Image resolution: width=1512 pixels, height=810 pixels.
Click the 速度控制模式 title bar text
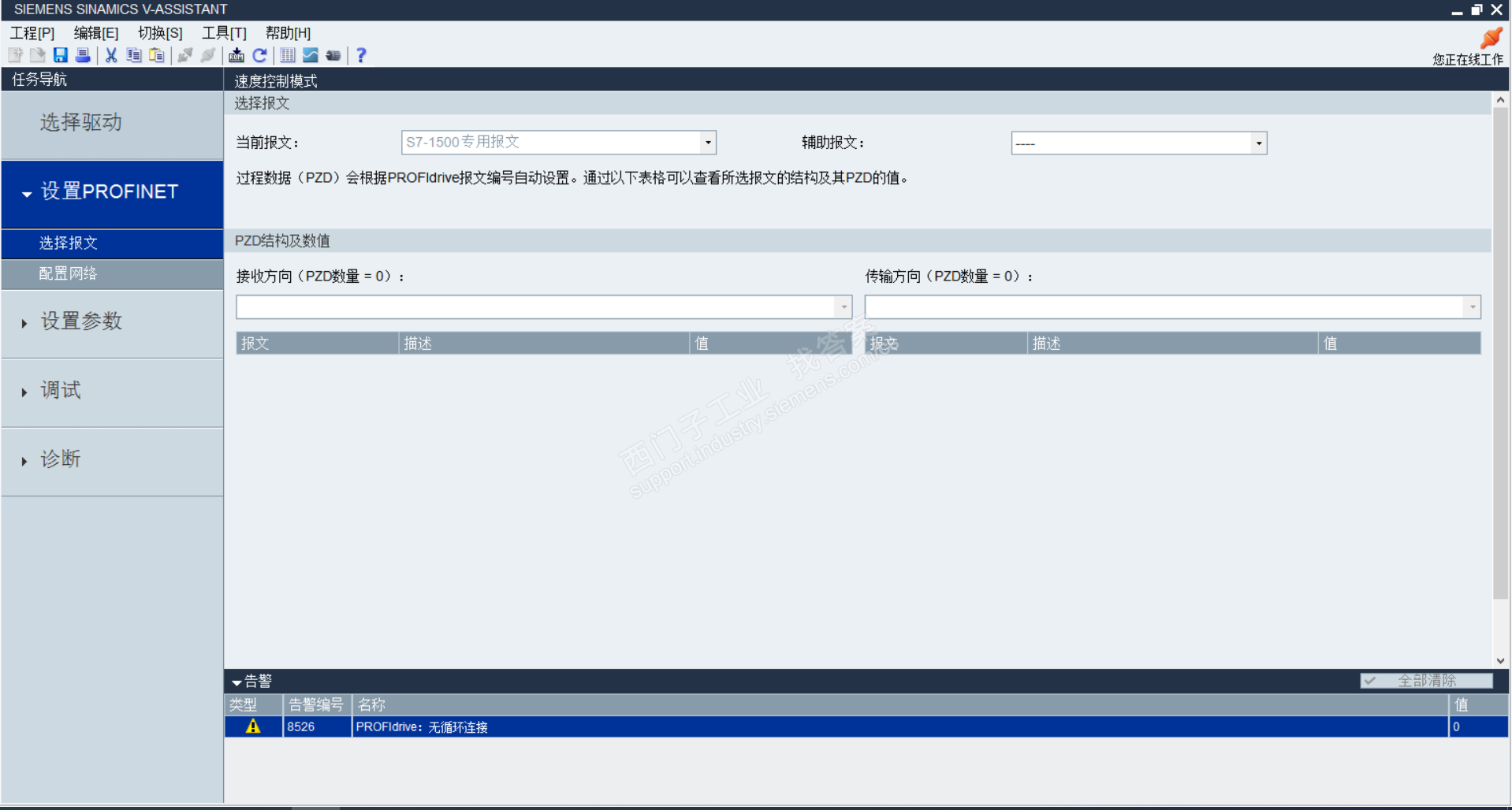point(276,81)
